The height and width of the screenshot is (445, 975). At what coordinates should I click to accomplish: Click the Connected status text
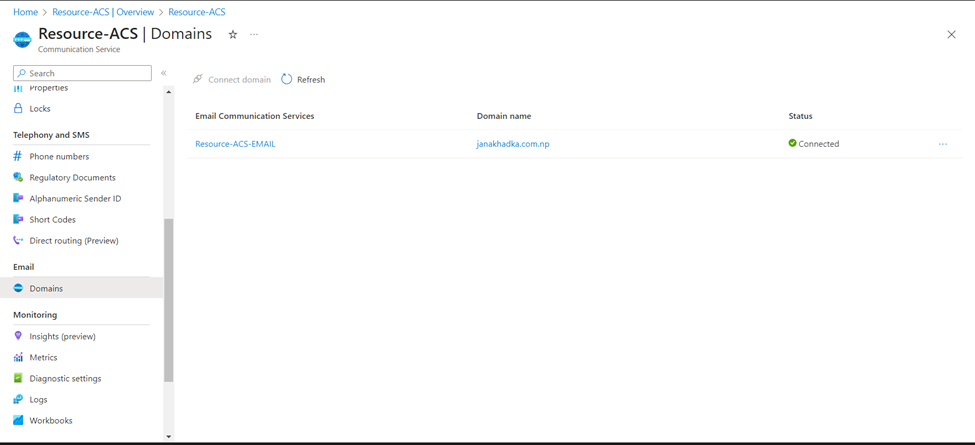click(x=818, y=144)
